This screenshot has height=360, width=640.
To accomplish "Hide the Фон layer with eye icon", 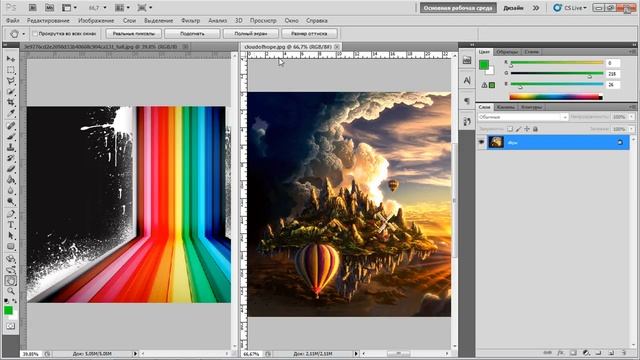I will (482, 142).
